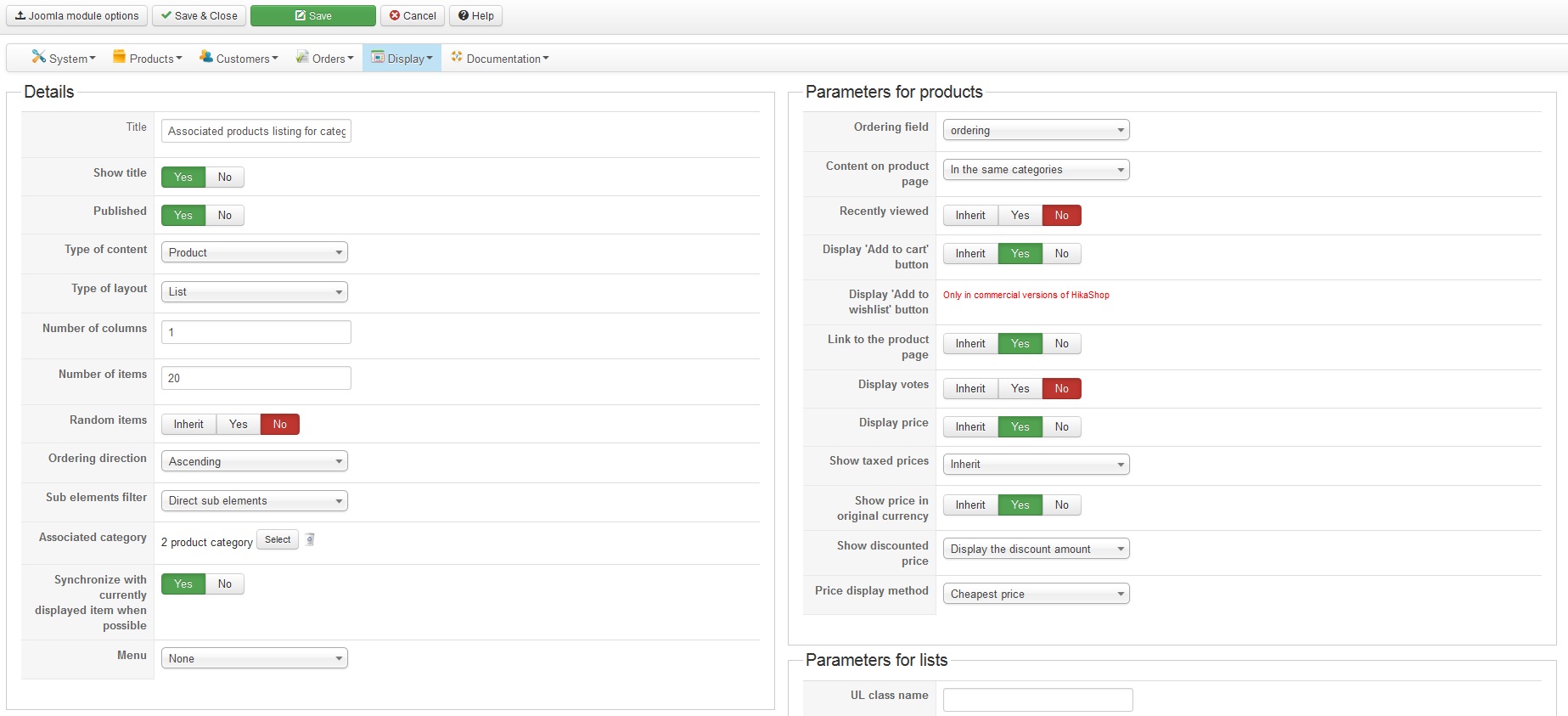Set Published to No
The height and width of the screenshot is (716, 1568).
click(x=225, y=215)
